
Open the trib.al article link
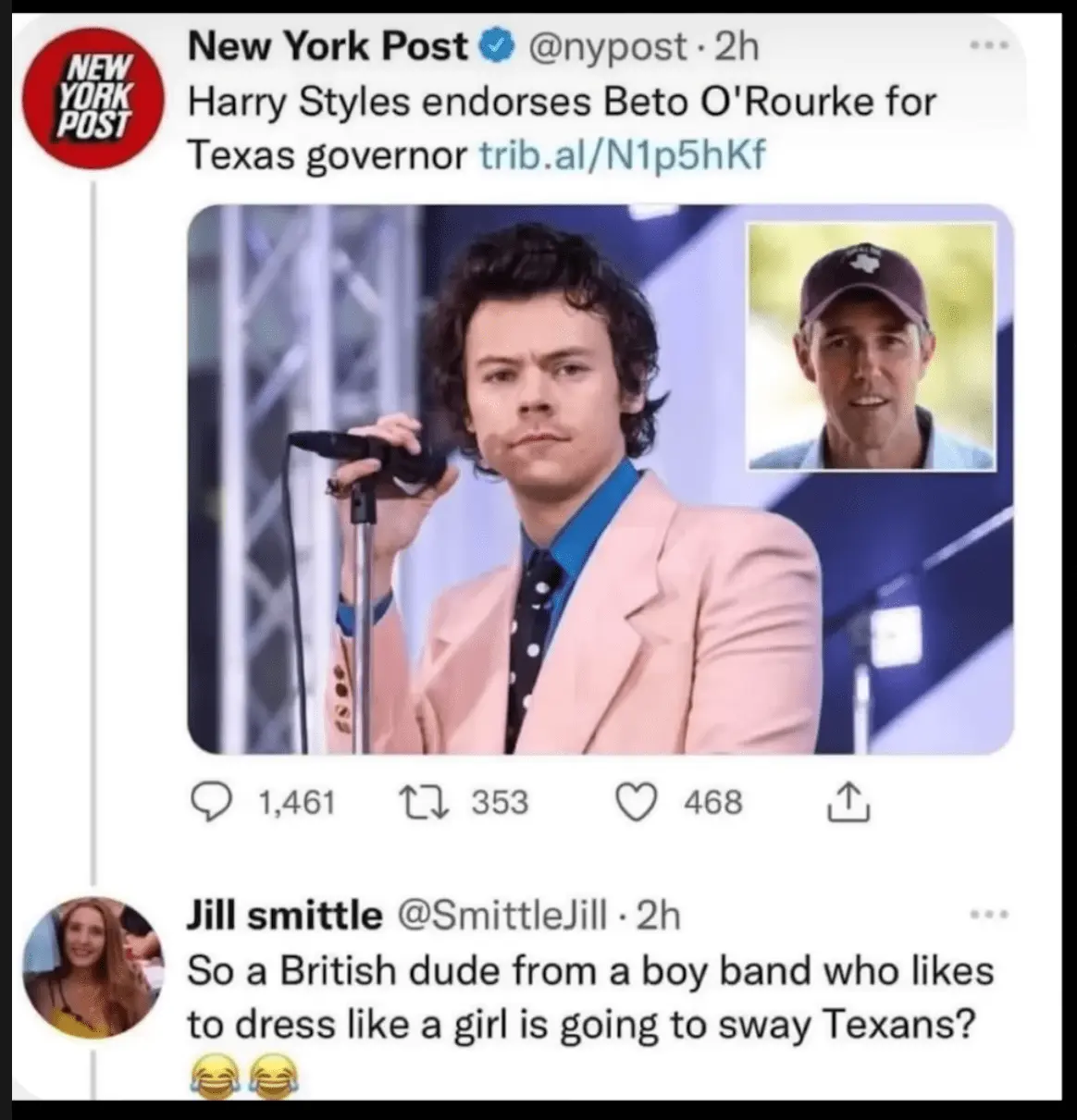(623, 155)
